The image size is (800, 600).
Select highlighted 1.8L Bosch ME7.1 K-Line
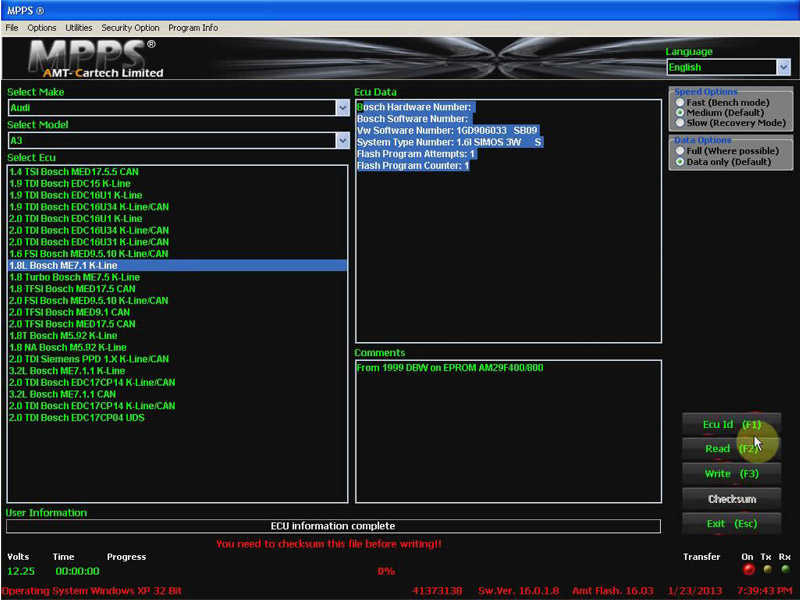178,265
